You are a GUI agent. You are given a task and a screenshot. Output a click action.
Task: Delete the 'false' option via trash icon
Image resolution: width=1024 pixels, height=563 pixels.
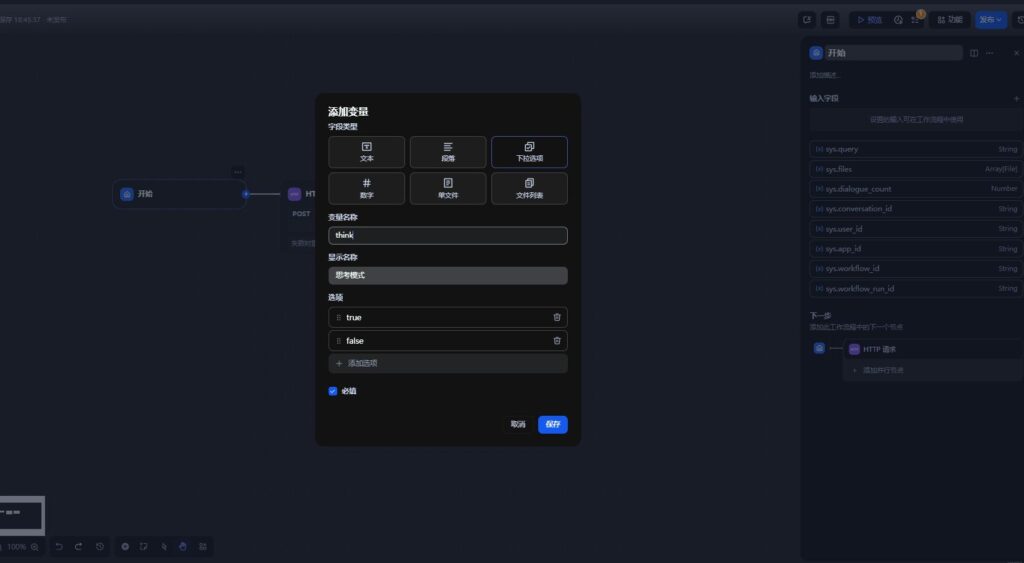(x=557, y=341)
